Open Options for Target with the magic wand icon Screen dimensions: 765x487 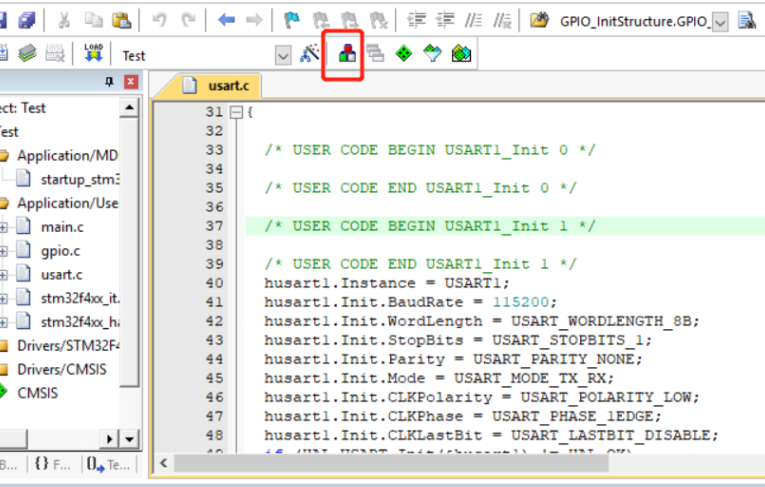[x=309, y=53]
